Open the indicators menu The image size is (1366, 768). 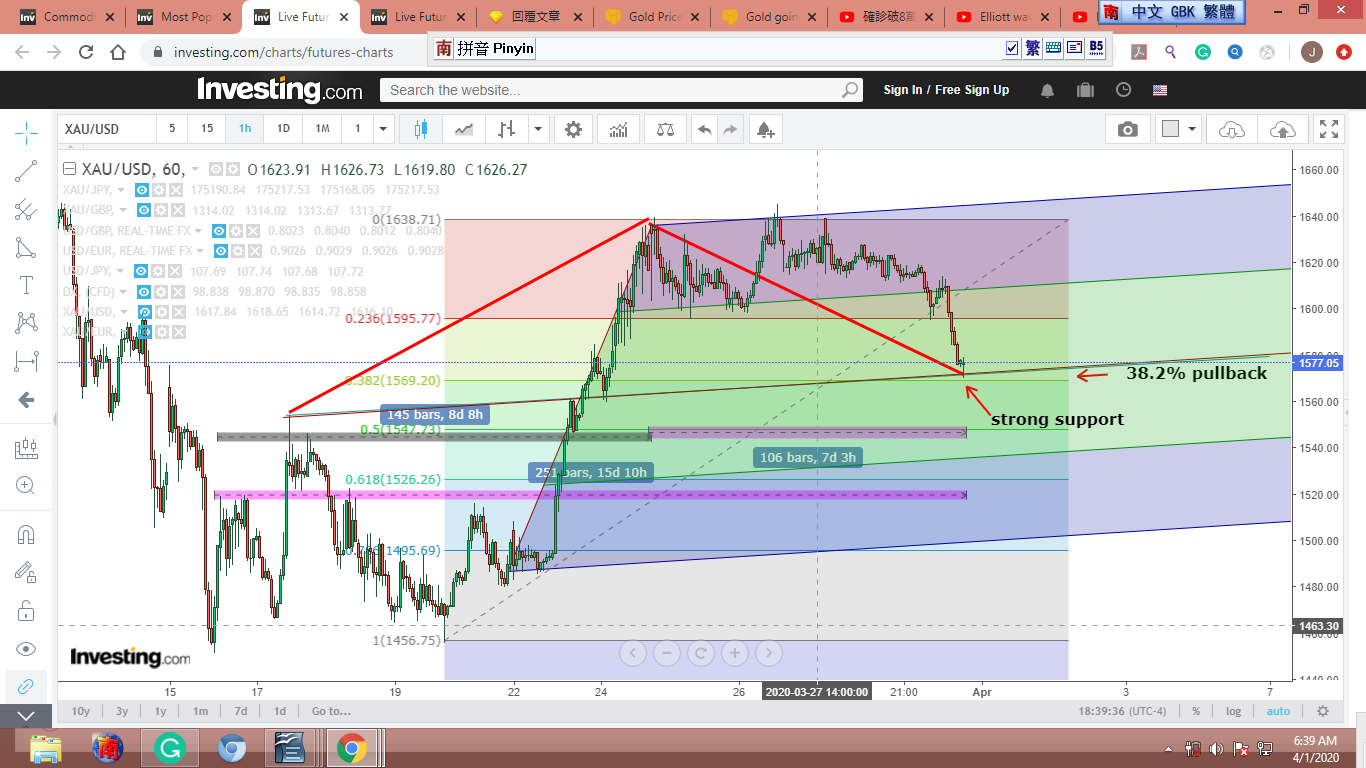point(619,129)
